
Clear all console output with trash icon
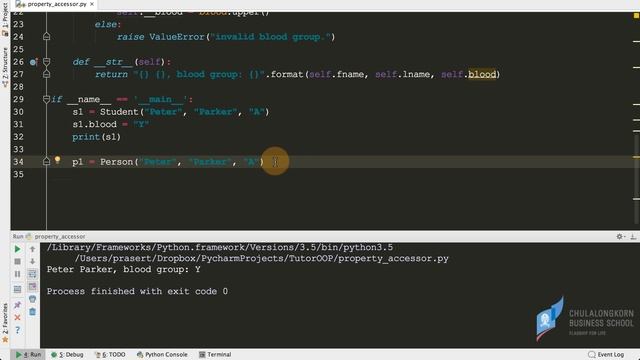[x=32, y=312]
